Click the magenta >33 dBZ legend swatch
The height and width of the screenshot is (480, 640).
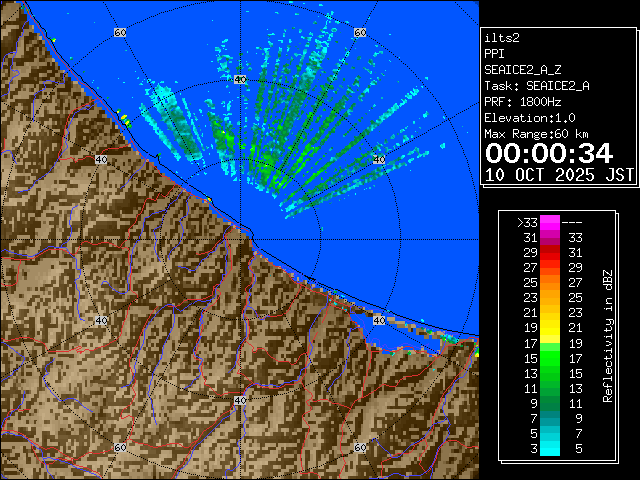[549, 223]
